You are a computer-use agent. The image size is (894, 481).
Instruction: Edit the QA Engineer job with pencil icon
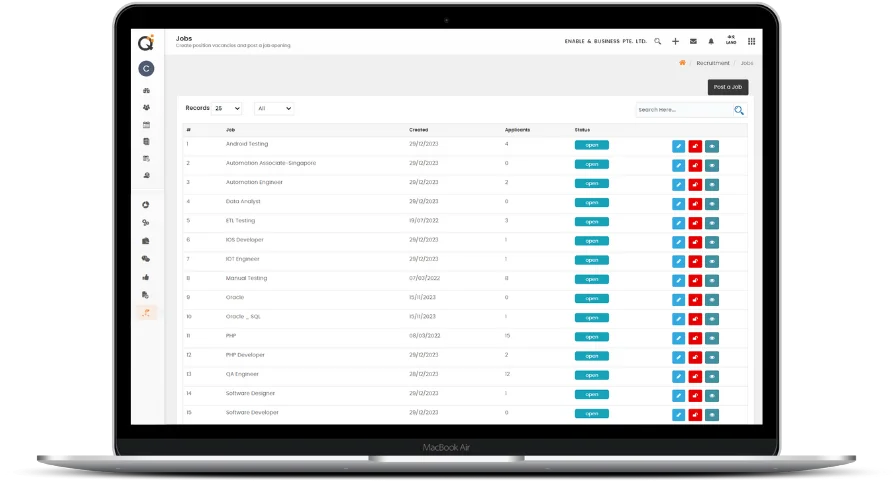tap(678, 377)
